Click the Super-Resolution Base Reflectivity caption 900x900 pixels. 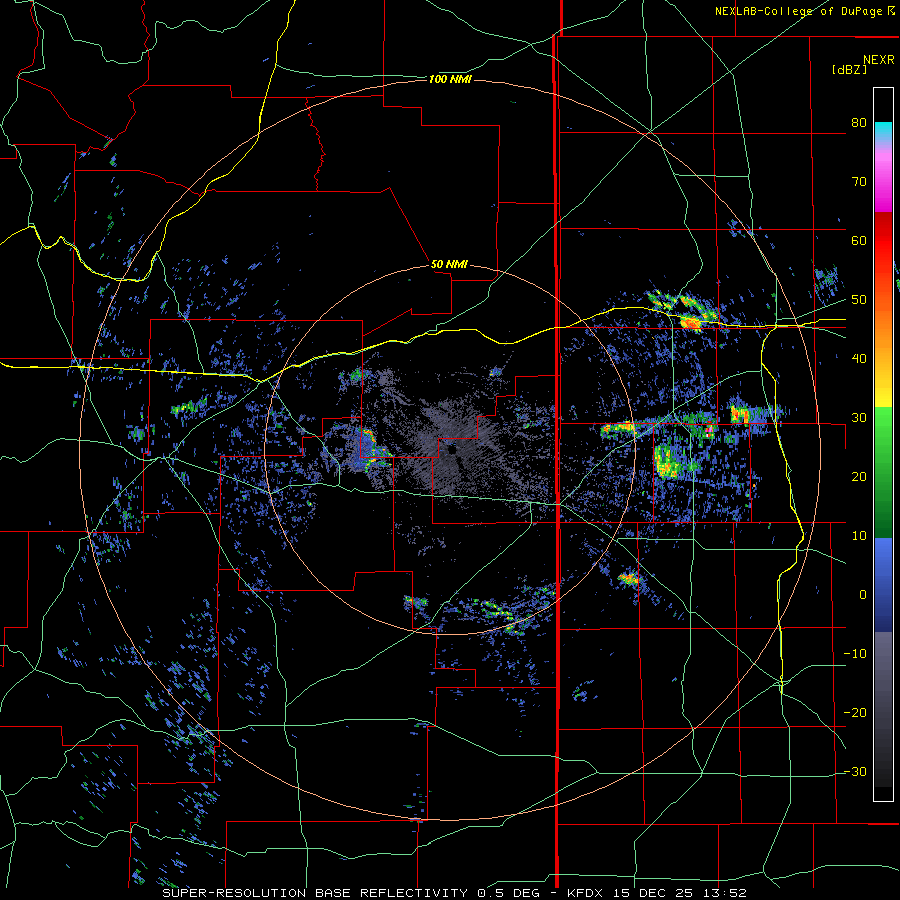tap(455, 893)
